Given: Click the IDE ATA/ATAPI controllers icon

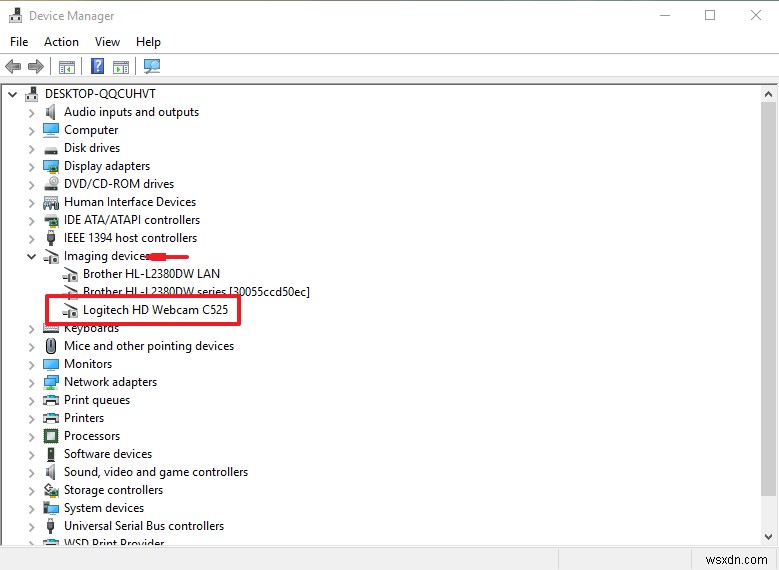Looking at the screenshot, I should coord(51,220).
